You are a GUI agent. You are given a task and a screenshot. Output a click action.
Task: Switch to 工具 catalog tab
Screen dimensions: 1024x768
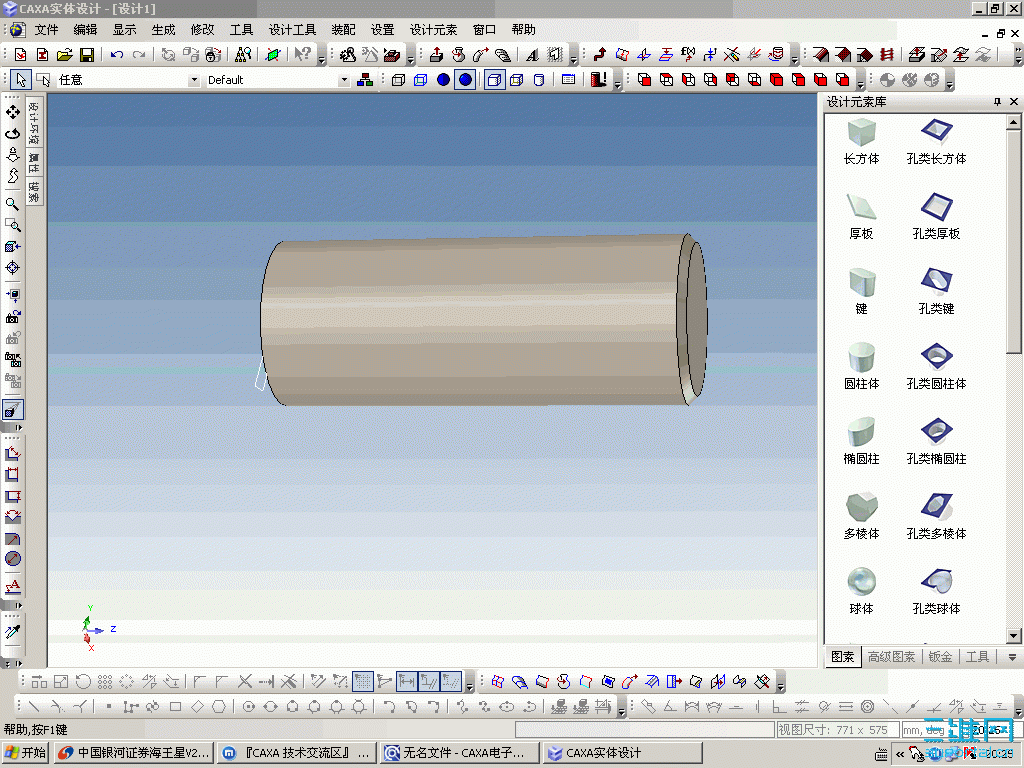click(x=977, y=657)
